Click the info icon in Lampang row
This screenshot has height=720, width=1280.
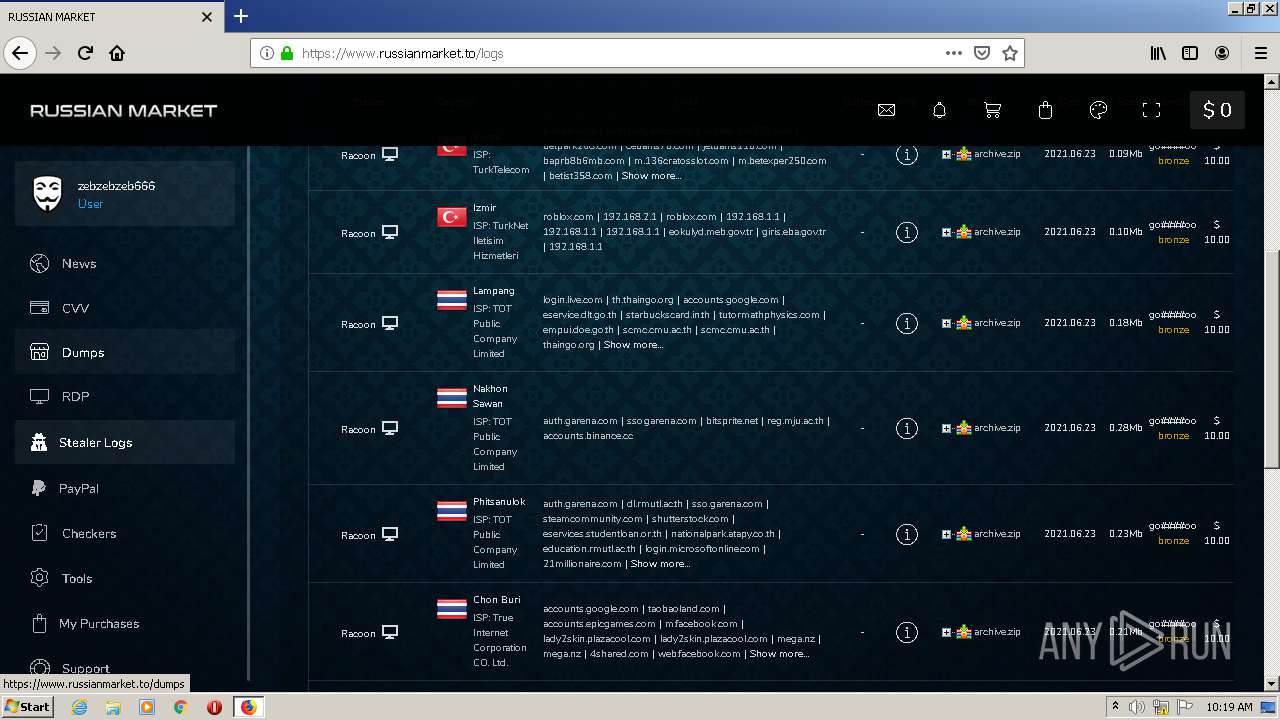point(907,323)
